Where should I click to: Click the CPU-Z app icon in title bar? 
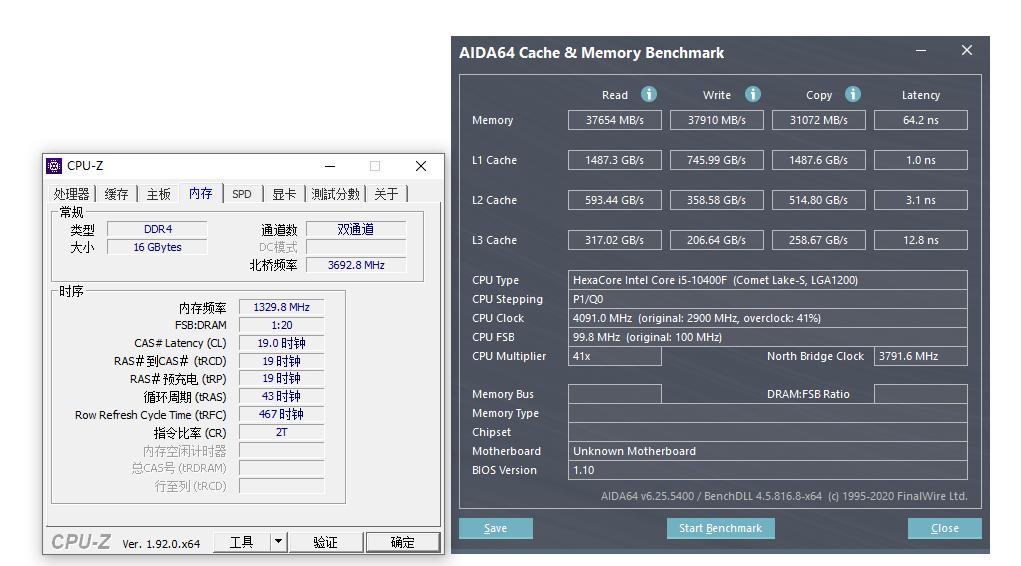click(x=54, y=166)
